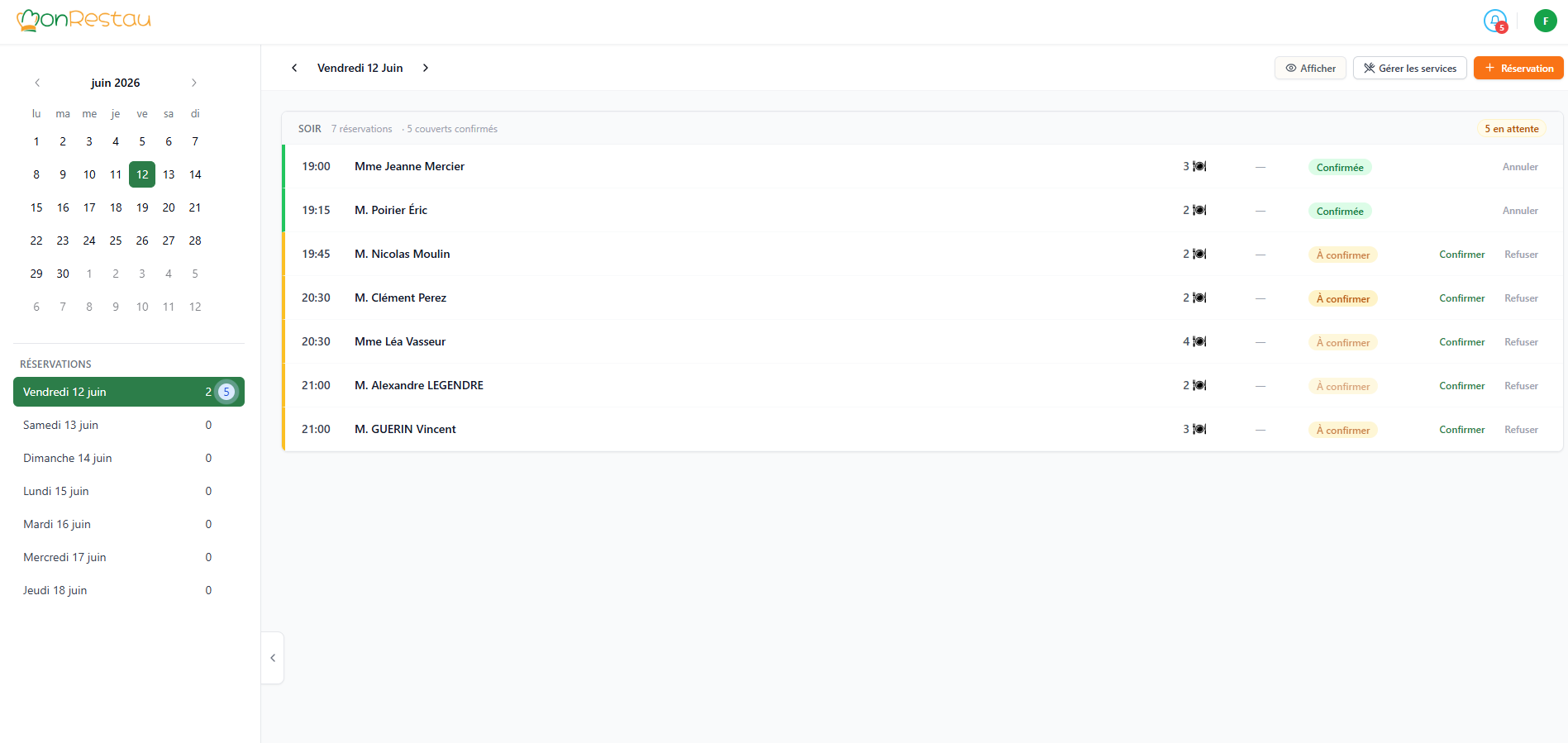
Task: Create a new Réservation
Action: click(x=1518, y=68)
